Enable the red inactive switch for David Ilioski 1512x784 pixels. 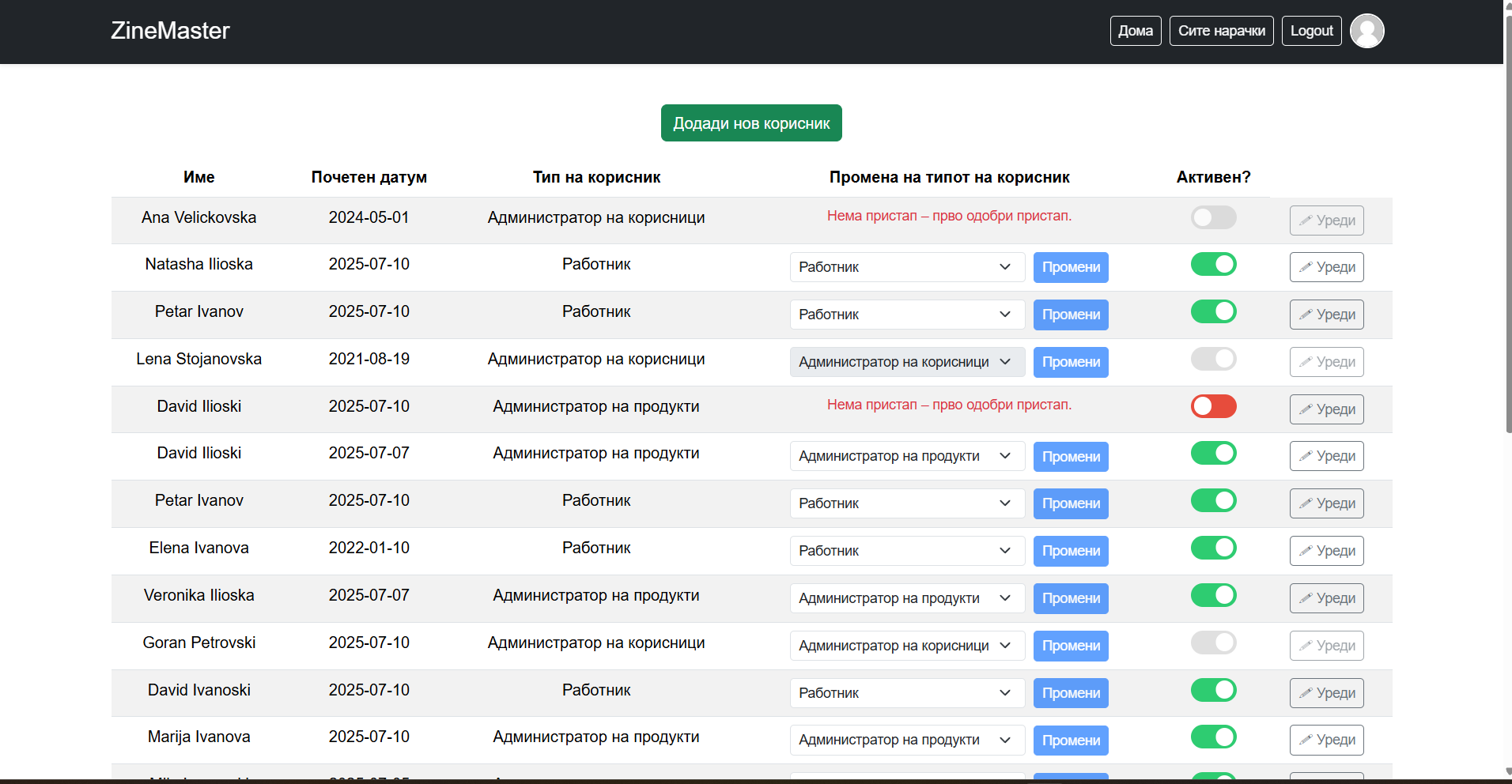point(1213,406)
